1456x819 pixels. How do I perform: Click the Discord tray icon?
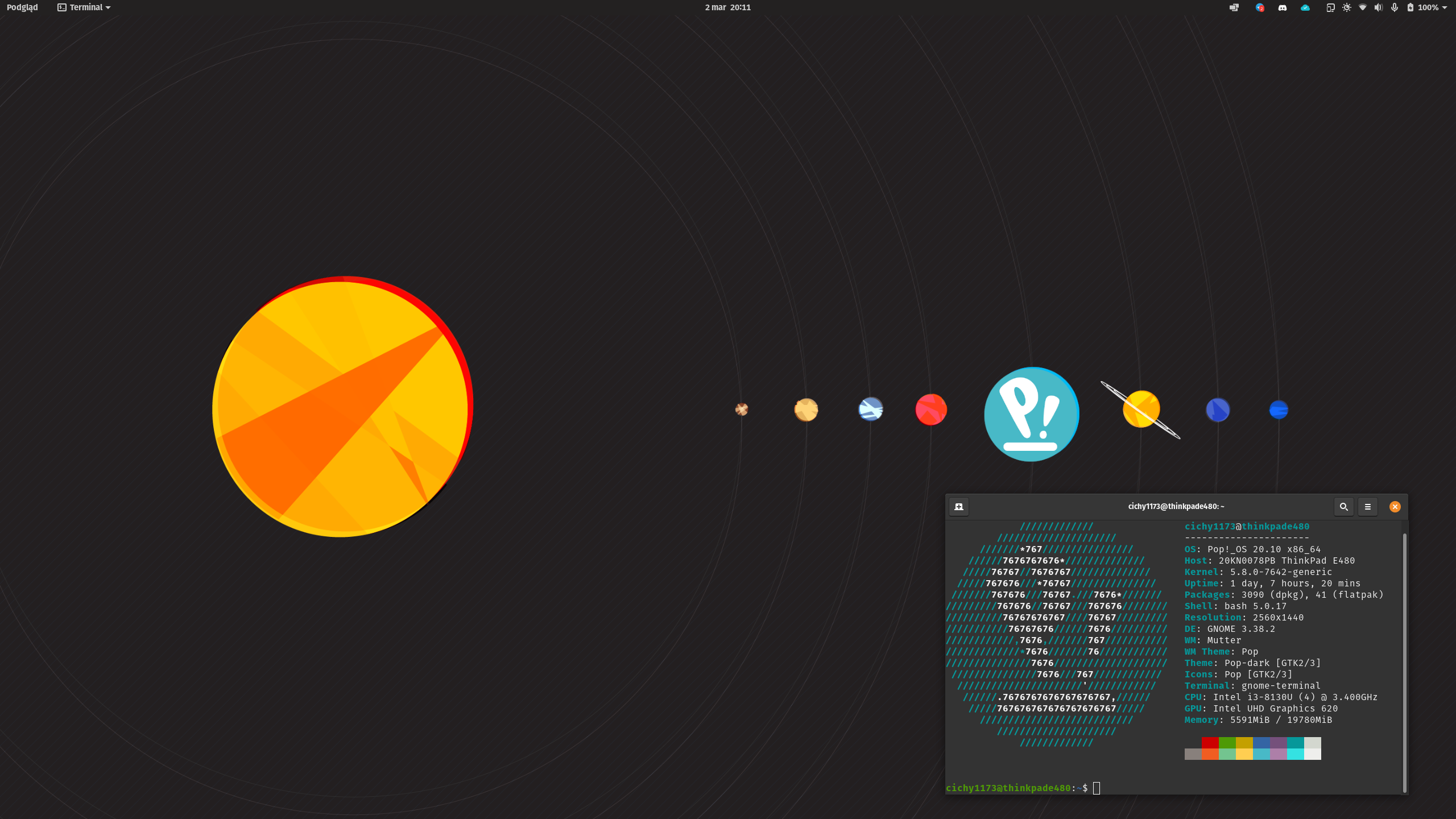tap(1282, 7)
